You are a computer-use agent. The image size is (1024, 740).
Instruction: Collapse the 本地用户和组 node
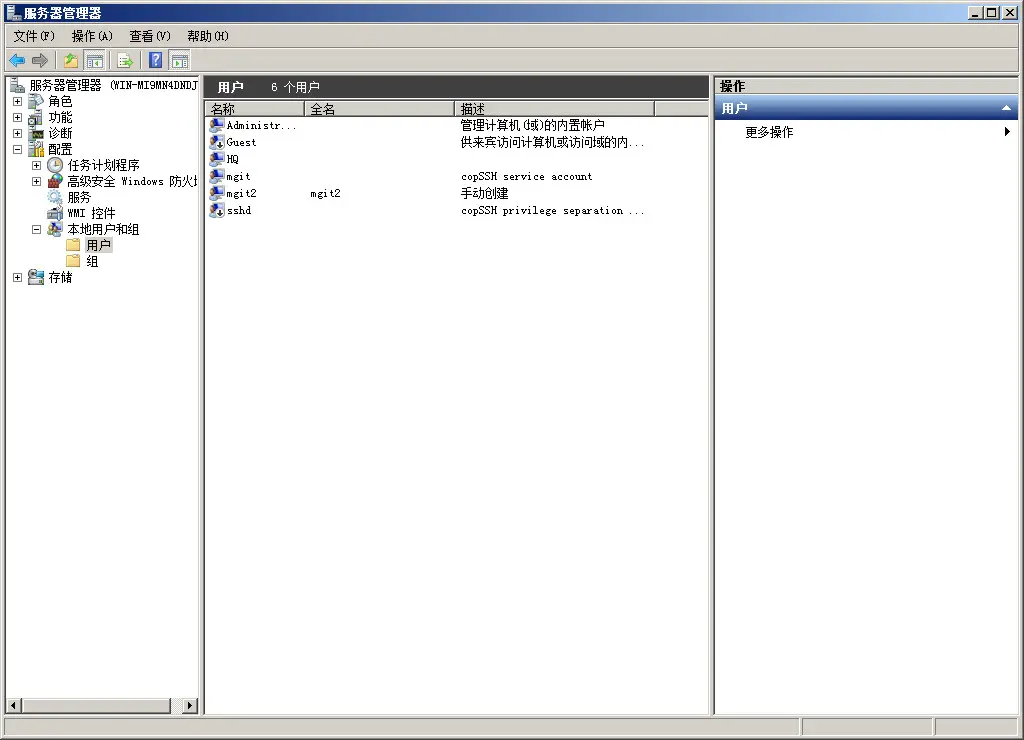point(37,229)
